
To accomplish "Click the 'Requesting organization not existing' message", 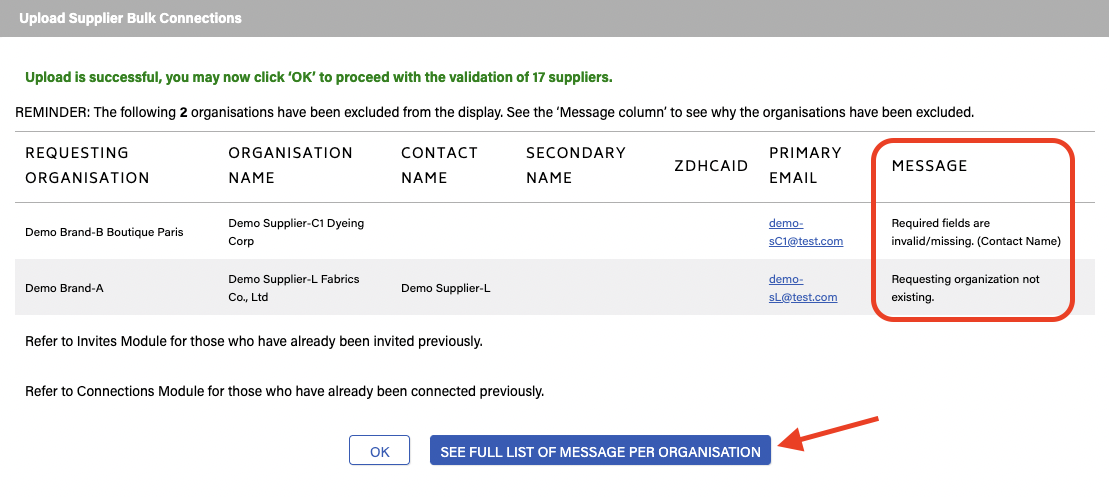I will (965, 288).
